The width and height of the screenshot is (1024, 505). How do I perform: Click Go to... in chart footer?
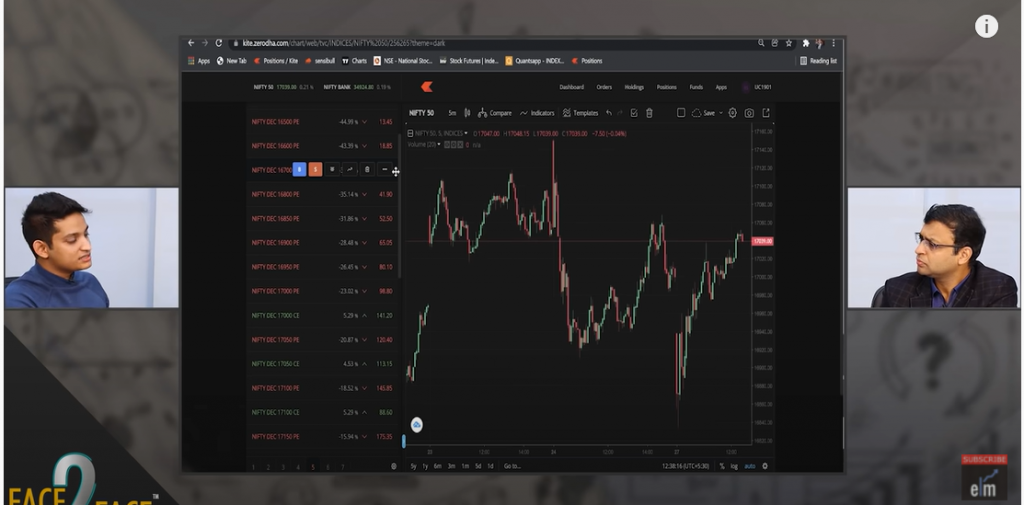(513, 466)
